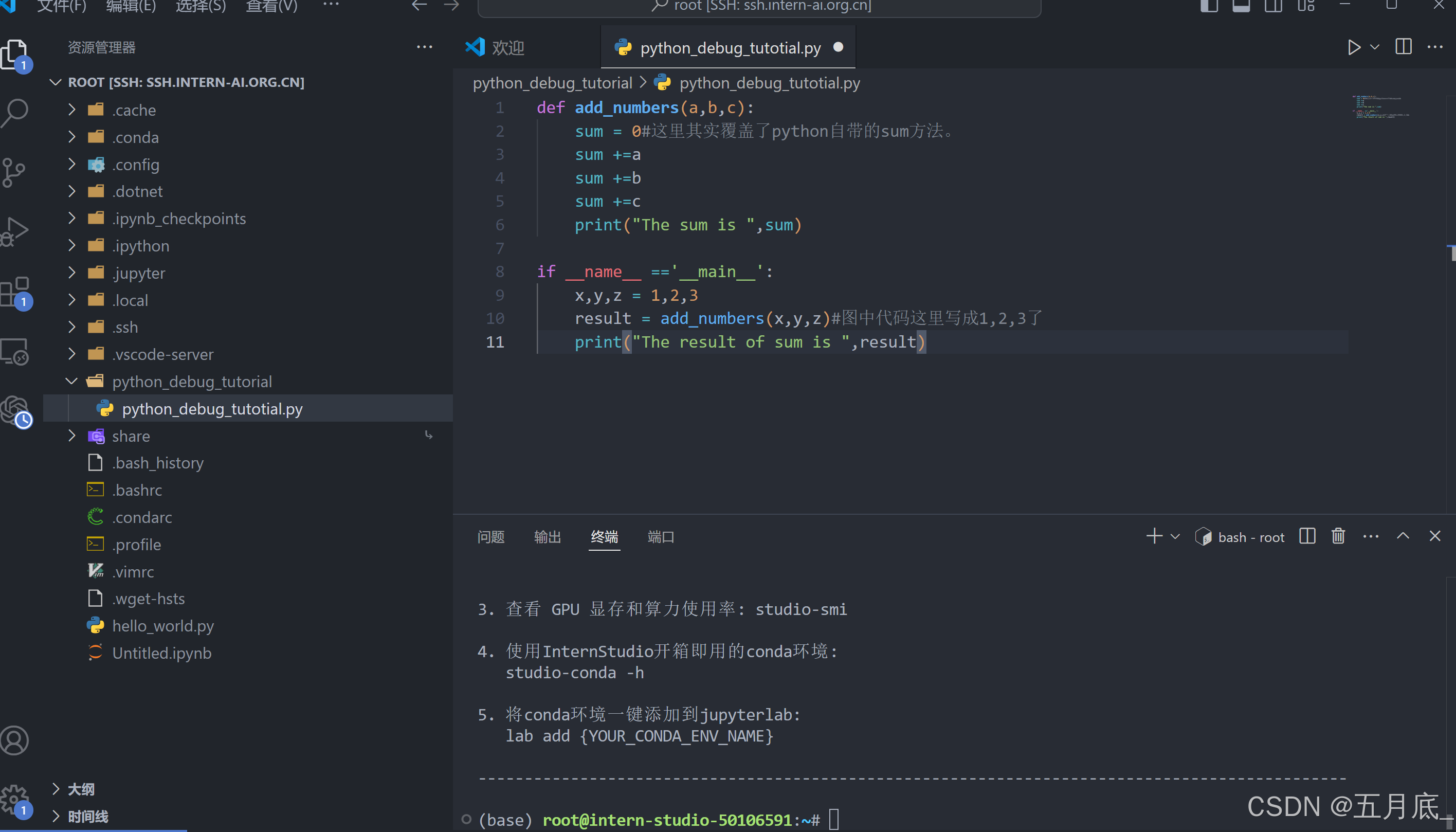Open the Search view in activity bar
The image size is (1456, 832).
point(15,113)
